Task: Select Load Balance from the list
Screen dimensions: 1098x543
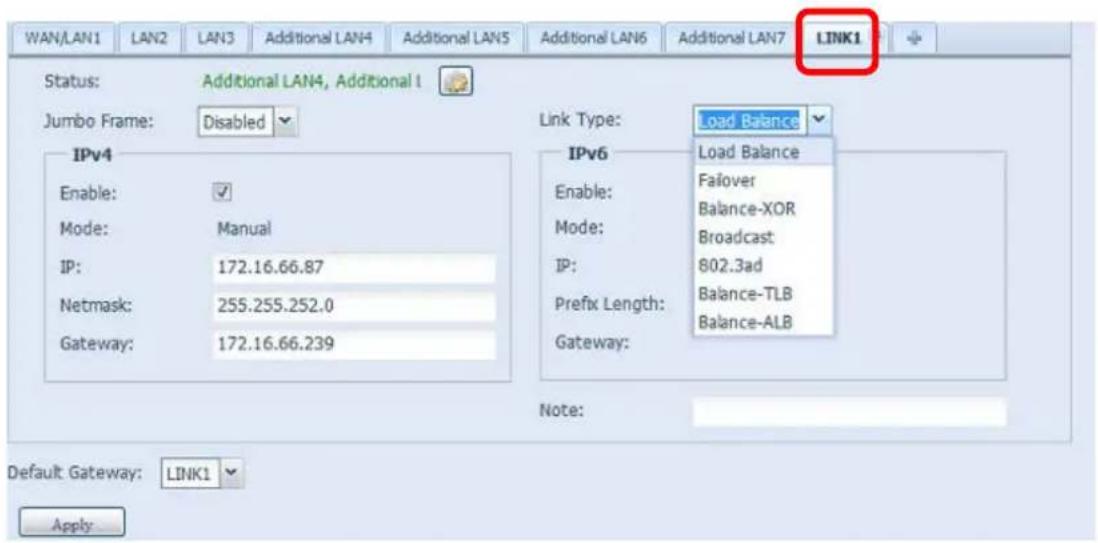Action: click(763, 152)
